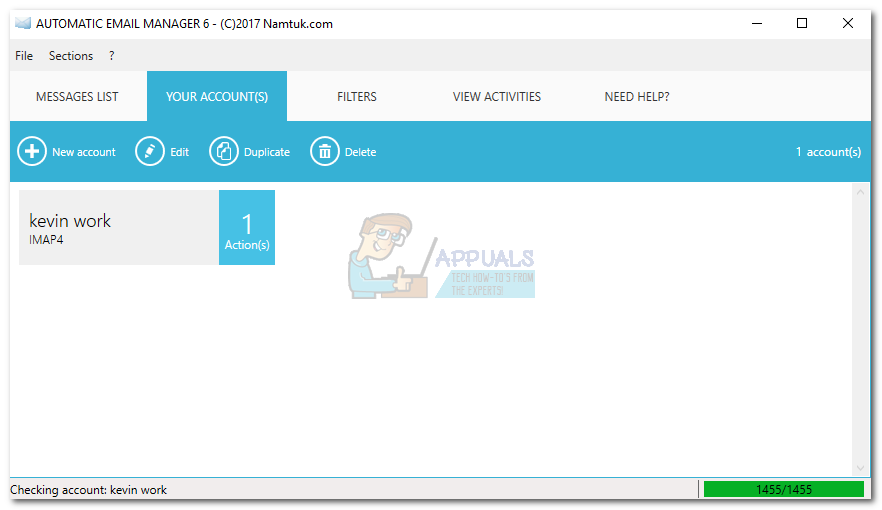Click the Duplicate label in toolbar
Screen dimensions: 882x510
point(267,152)
